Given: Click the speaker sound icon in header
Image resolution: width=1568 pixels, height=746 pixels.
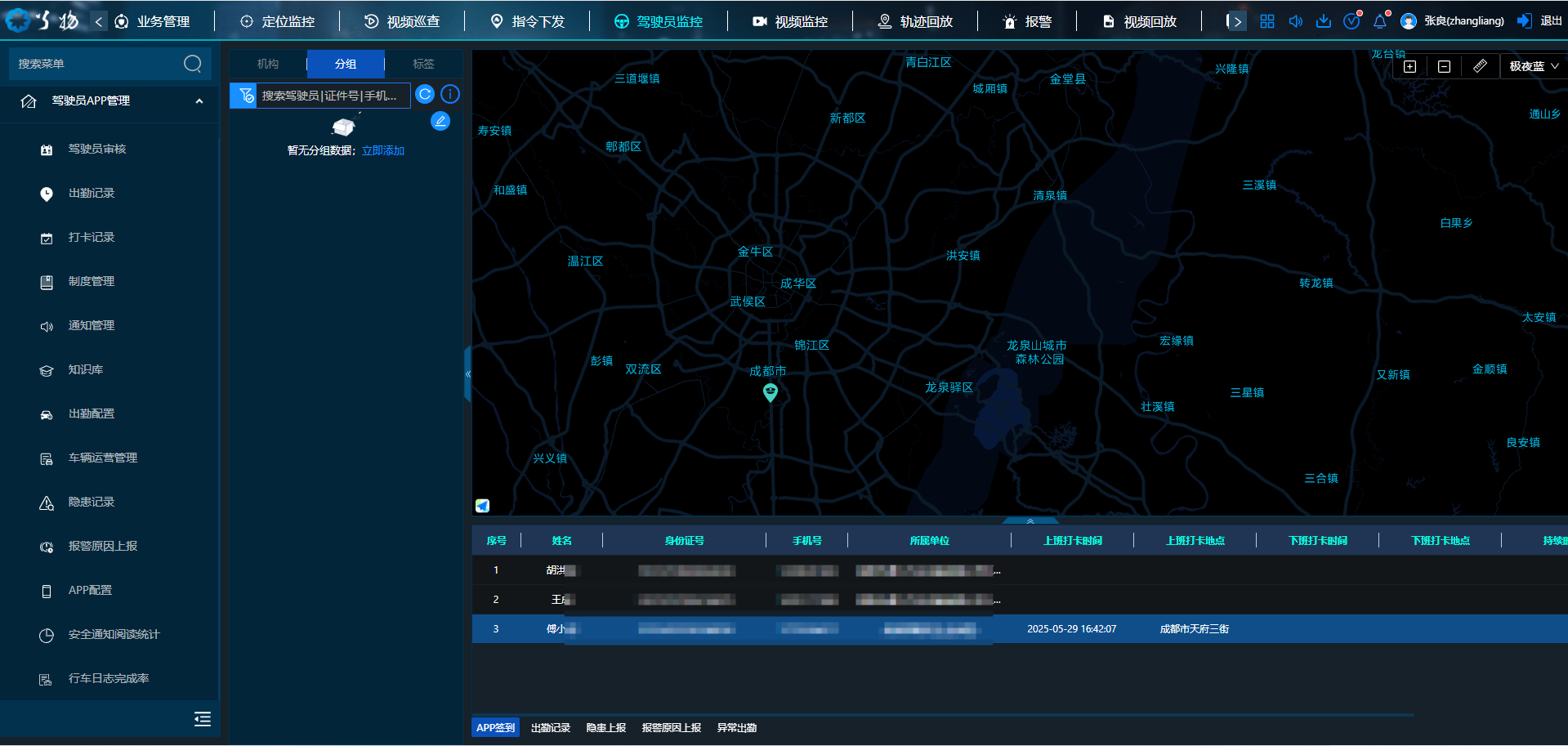Looking at the screenshot, I should (1295, 21).
